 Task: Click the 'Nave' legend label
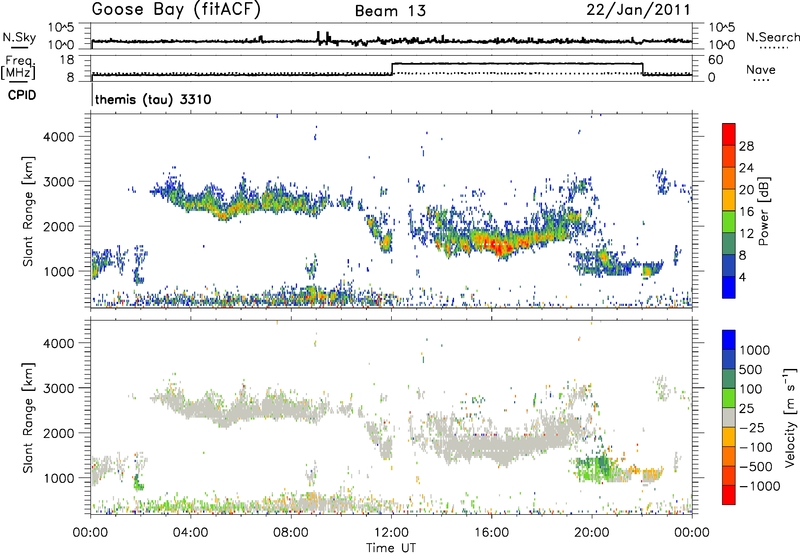pyautogui.click(x=761, y=70)
